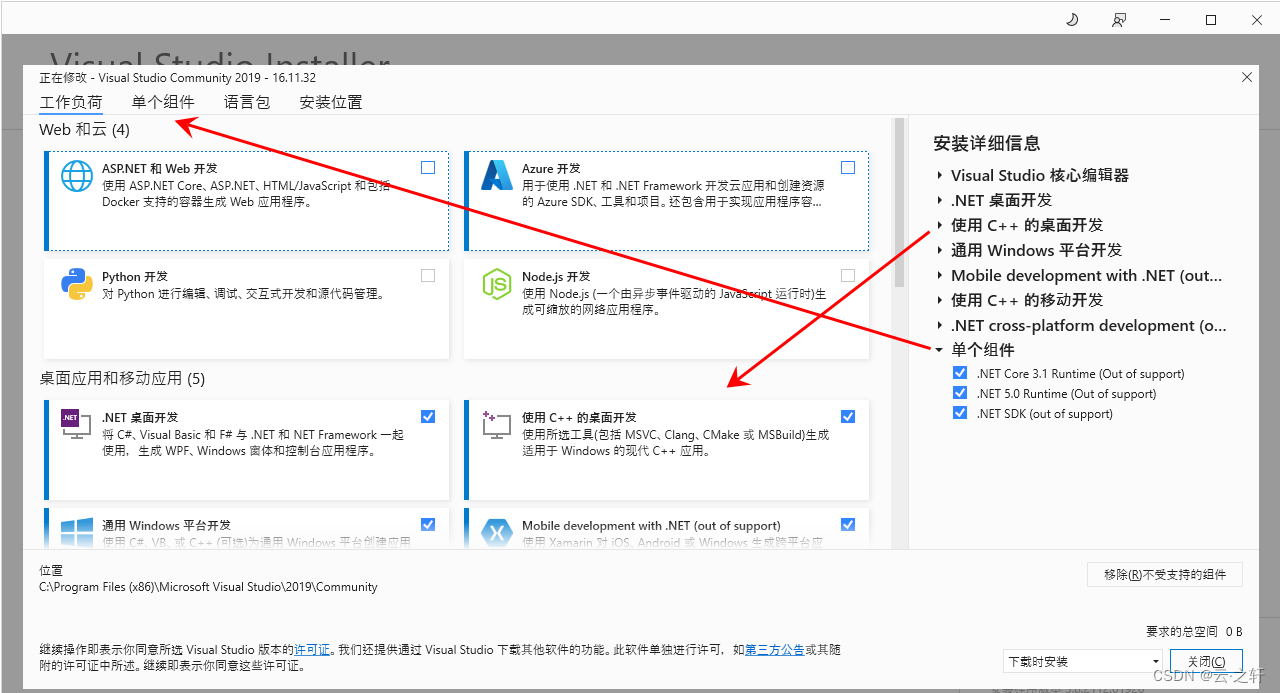Click the Python 开发 workload icon
This screenshot has height=693, width=1280.
(x=77, y=284)
